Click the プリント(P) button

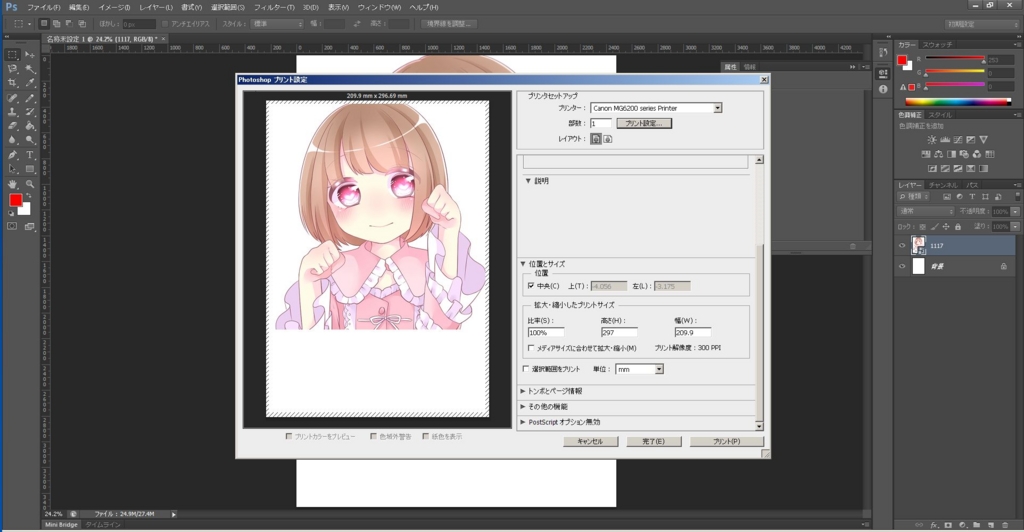[726, 442]
